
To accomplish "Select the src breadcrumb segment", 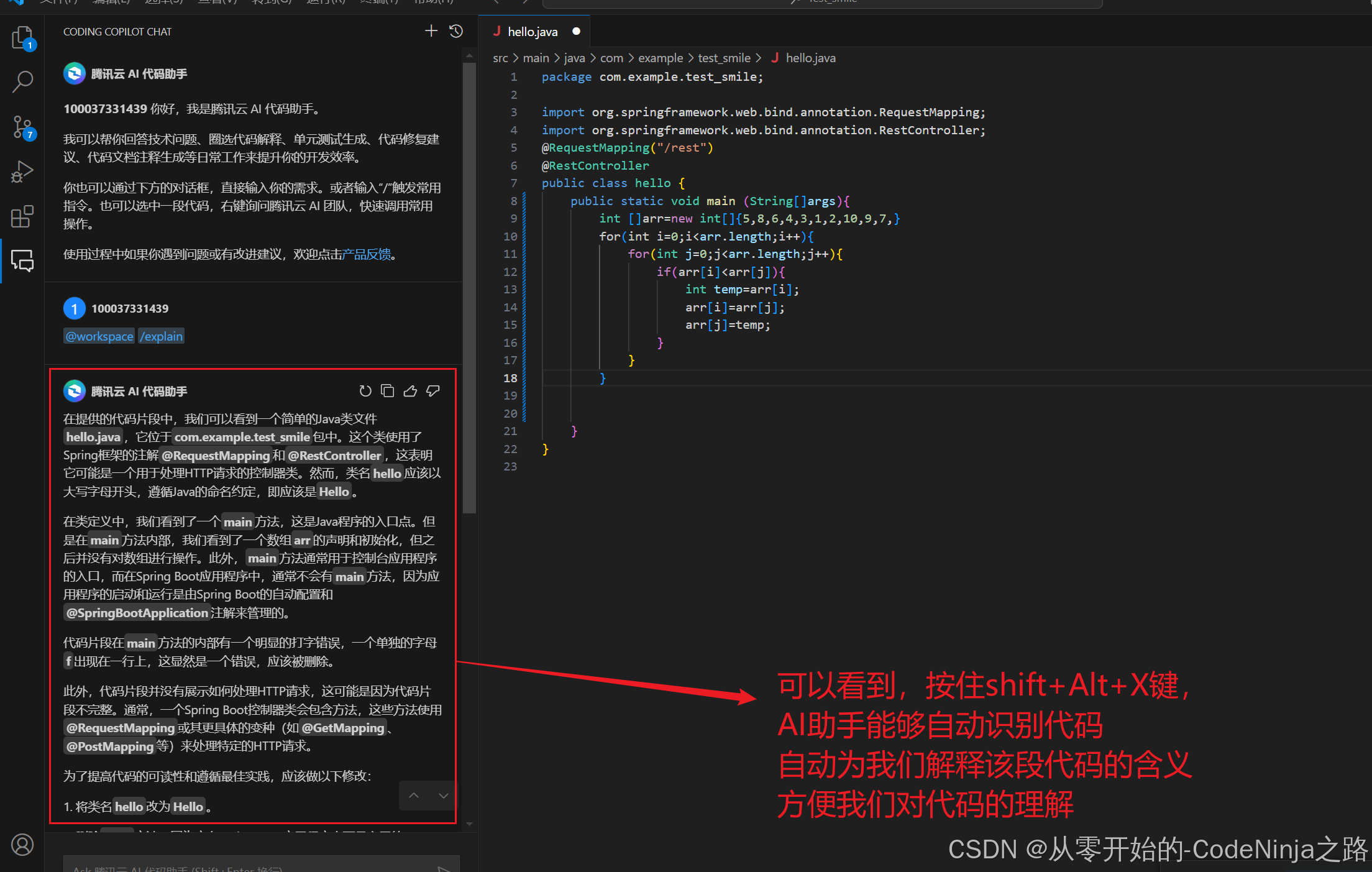I will 500,58.
